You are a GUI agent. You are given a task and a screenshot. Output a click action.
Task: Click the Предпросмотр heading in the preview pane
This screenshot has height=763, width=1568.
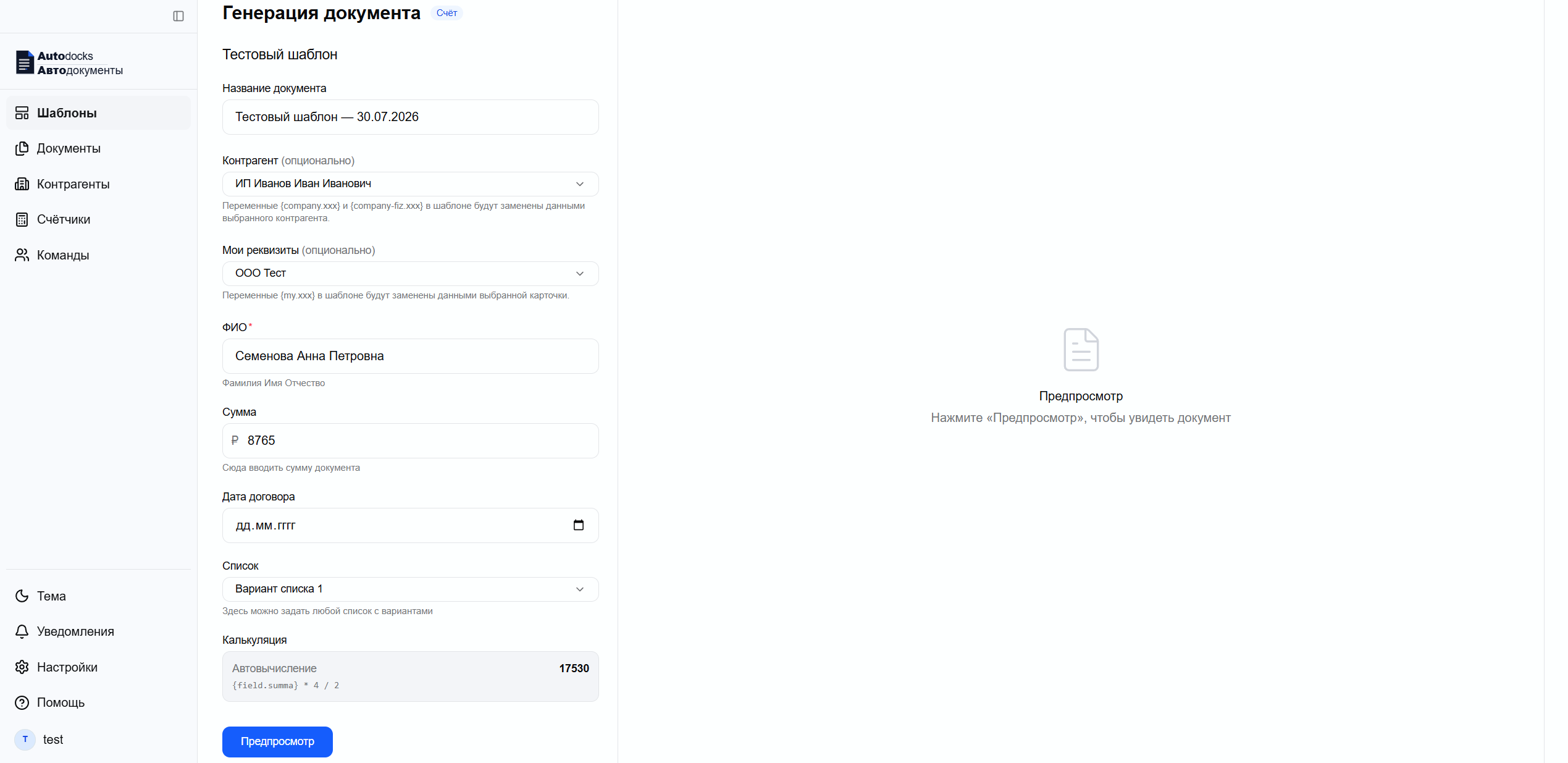click(x=1081, y=396)
